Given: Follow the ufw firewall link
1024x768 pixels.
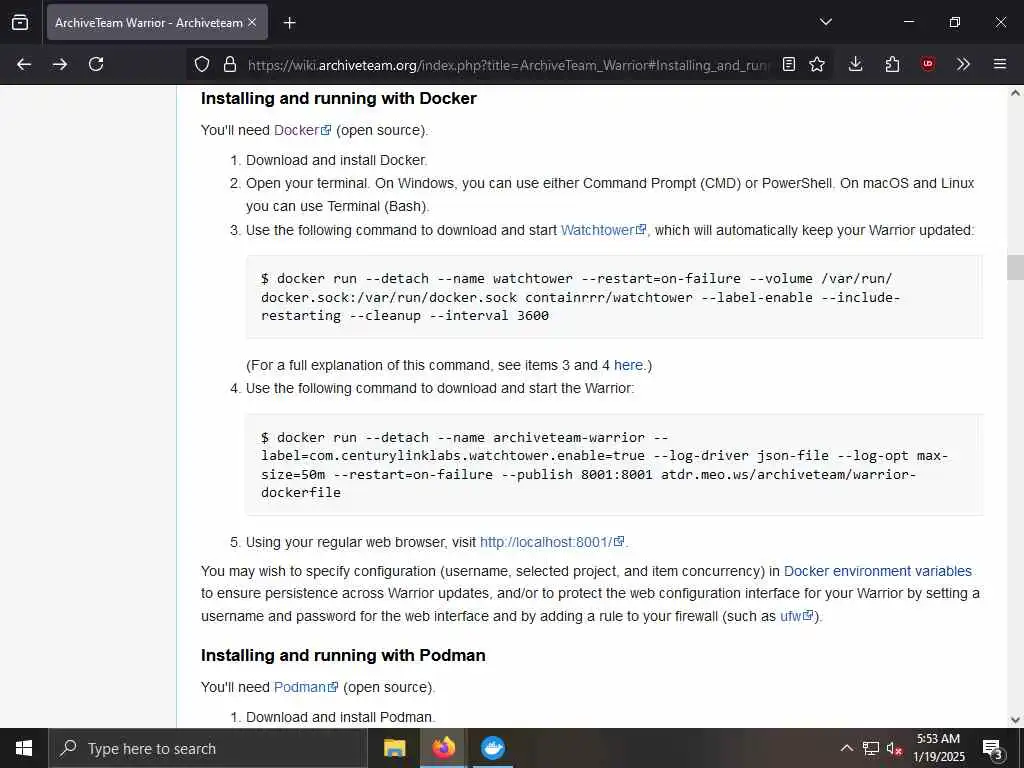Looking at the screenshot, I should [797, 616].
